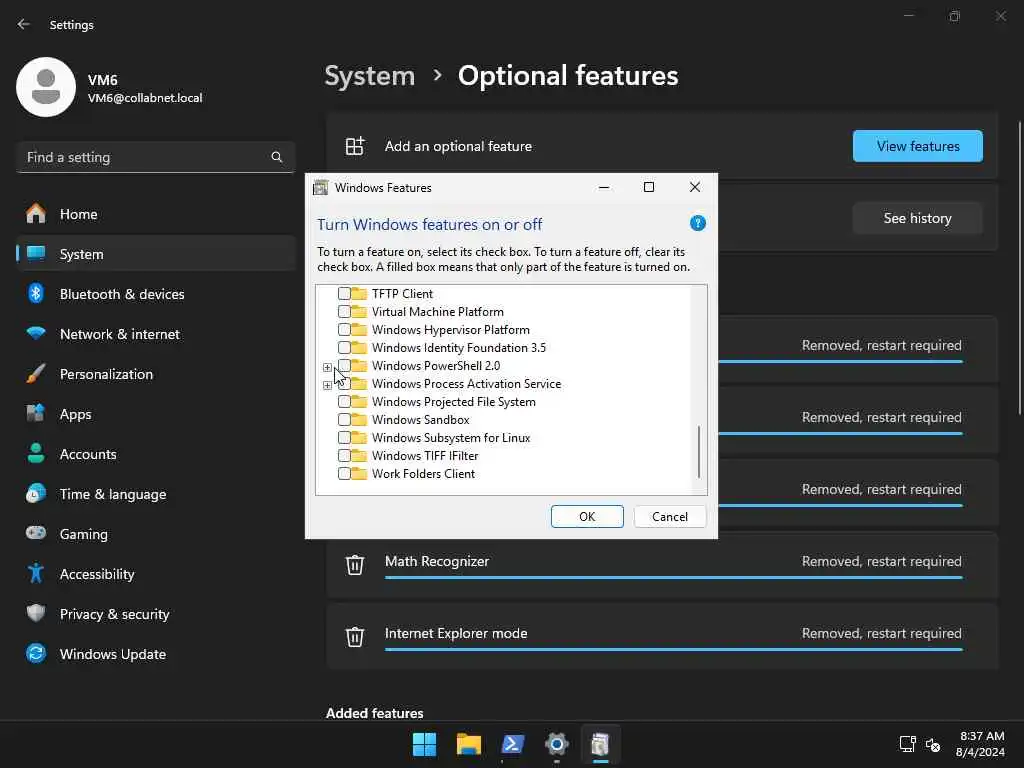Click the Accessibility figure icon
Image resolution: width=1024 pixels, height=768 pixels.
click(x=36, y=573)
